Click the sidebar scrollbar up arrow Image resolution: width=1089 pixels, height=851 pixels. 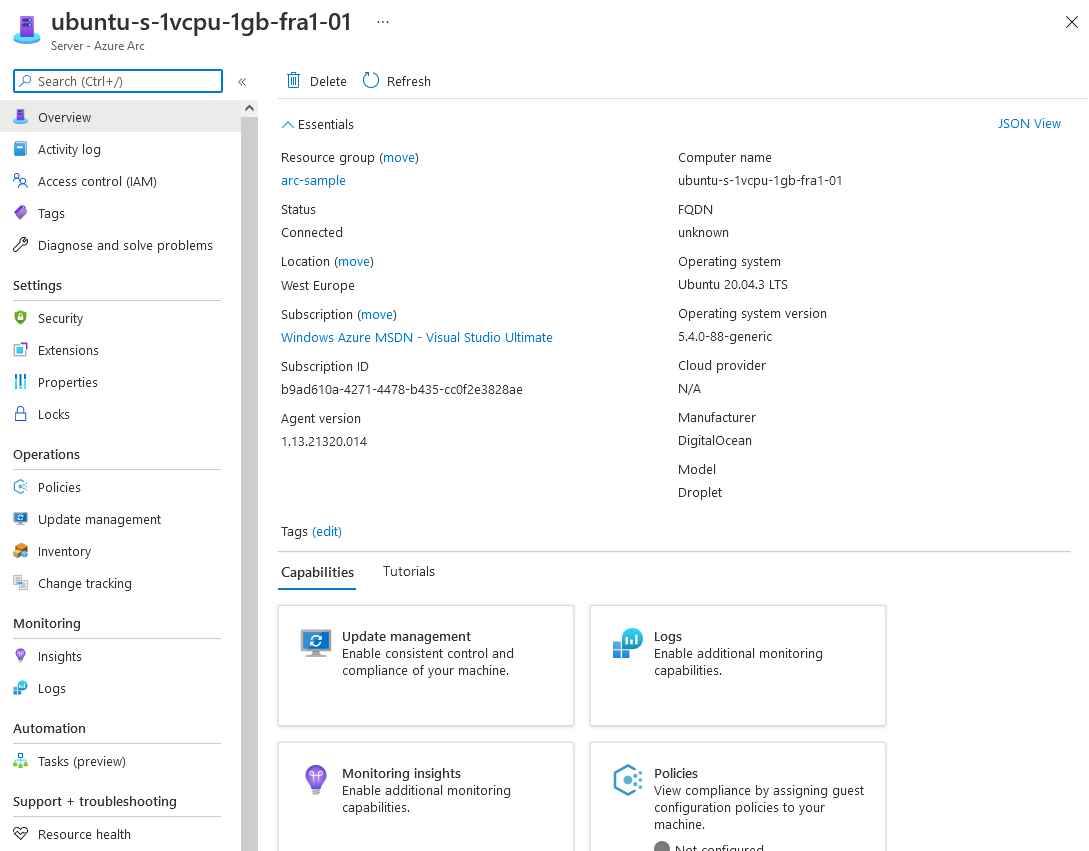click(x=249, y=108)
